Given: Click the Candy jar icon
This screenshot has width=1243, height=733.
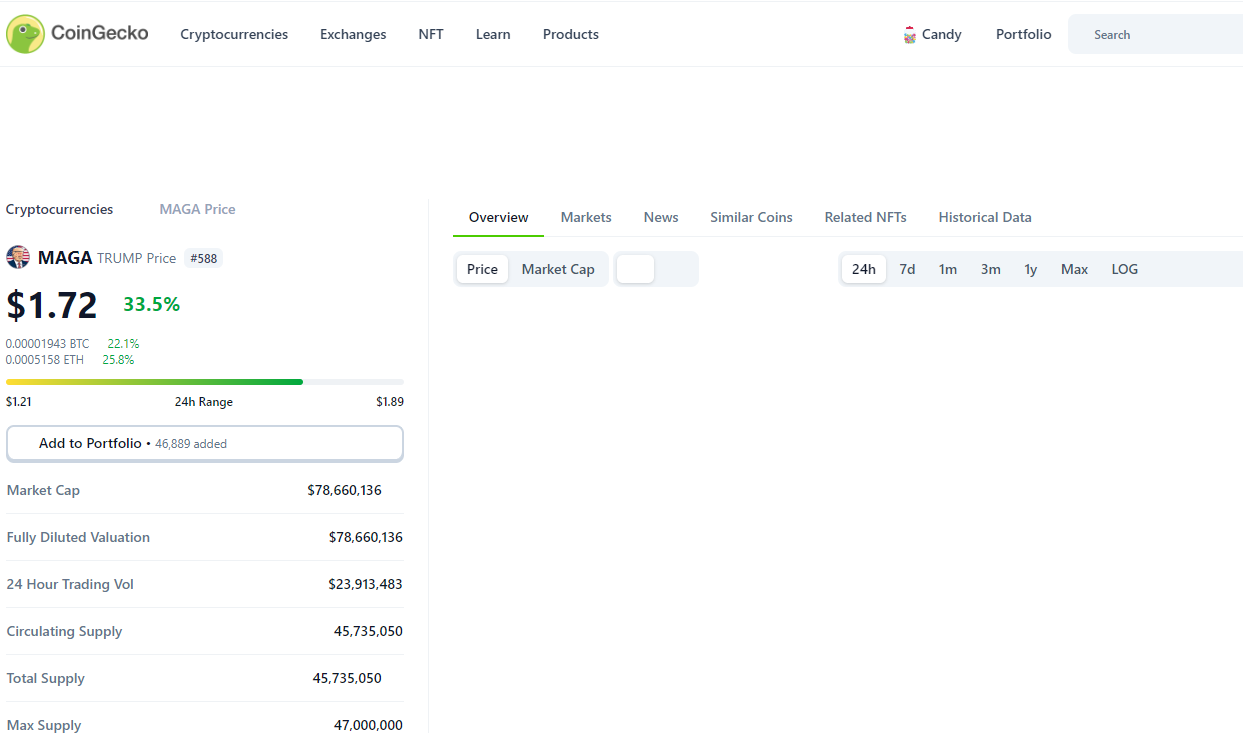Looking at the screenshot, I should (x=909, y=35).
